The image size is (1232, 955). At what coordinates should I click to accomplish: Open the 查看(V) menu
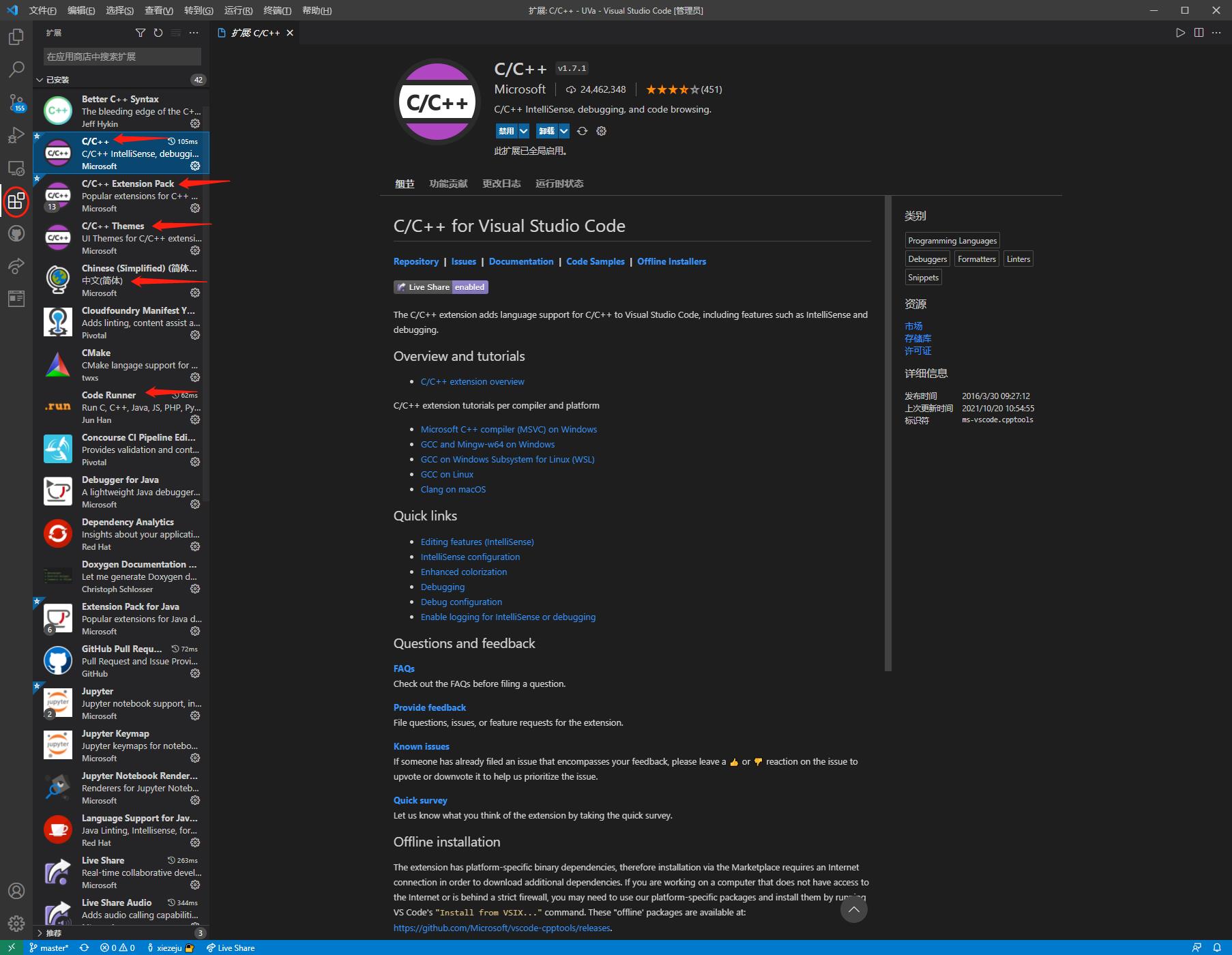[159, 10]
